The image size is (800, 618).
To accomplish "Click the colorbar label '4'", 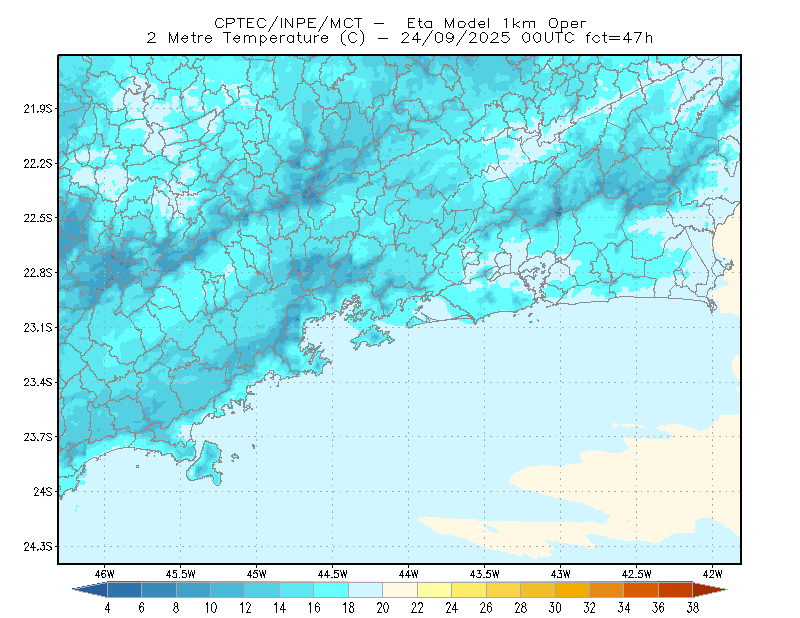I will coord(107,608).
